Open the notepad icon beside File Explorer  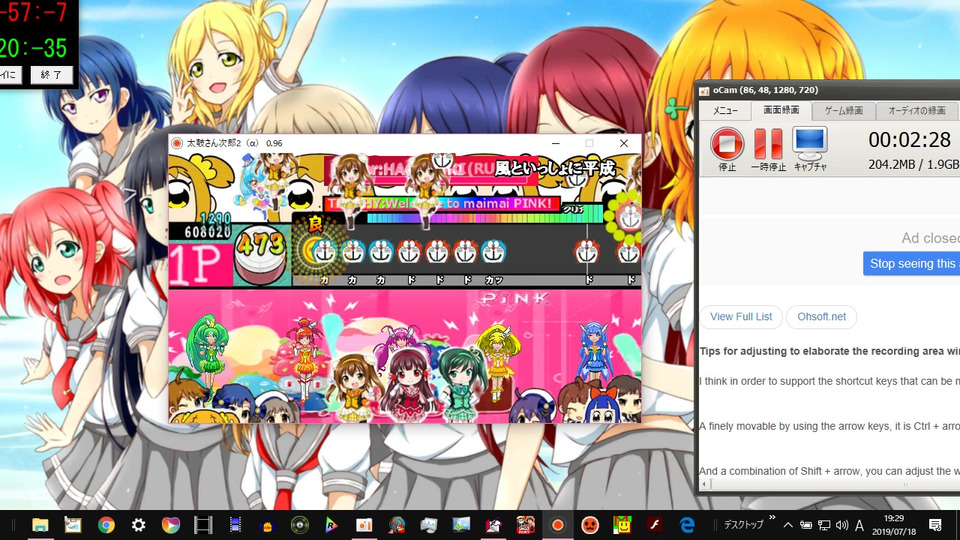tap(73, 525)
